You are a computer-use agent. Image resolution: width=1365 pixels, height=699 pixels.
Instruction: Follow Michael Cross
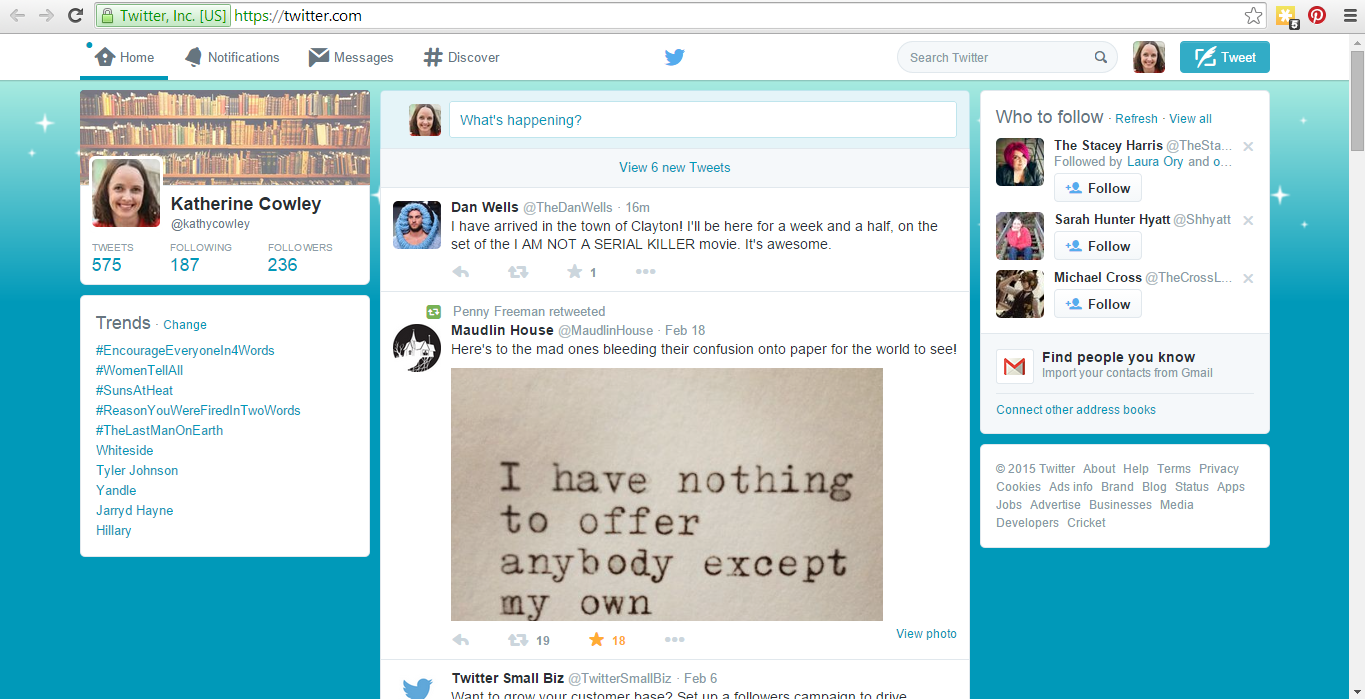1098,304
